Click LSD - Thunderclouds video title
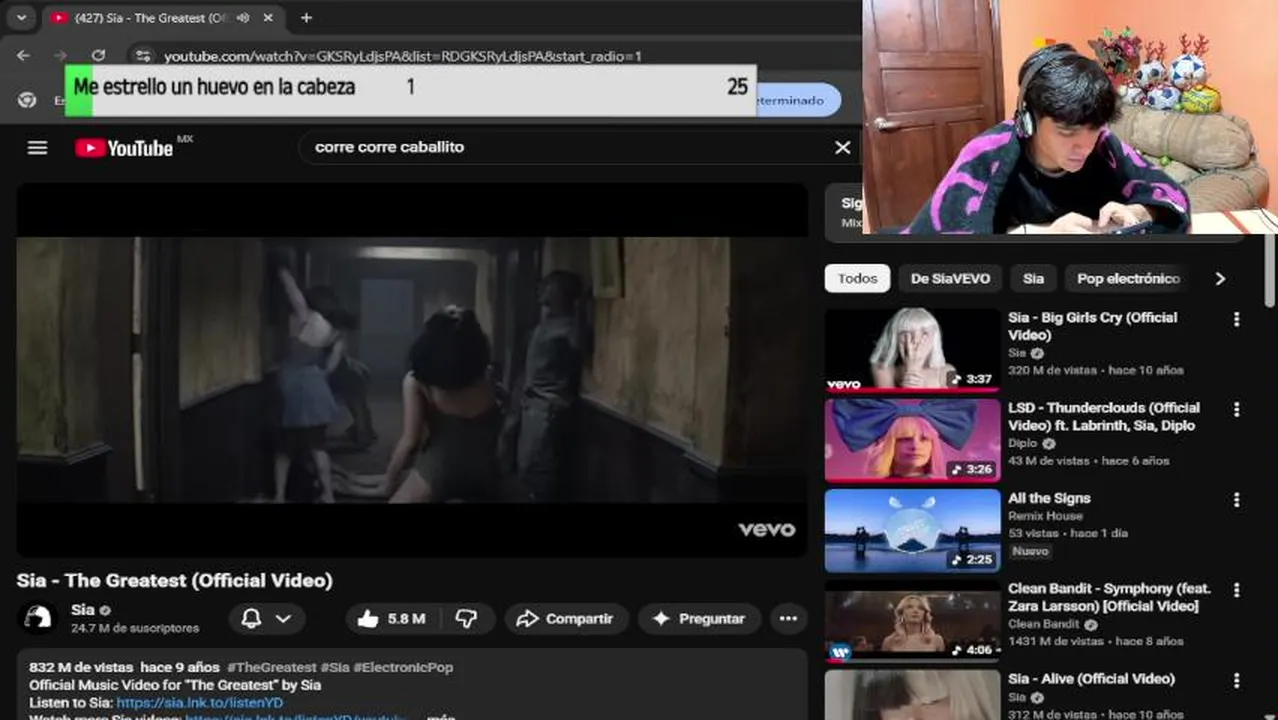Image resolution: width=1278 pixels, height=720 pixels. 1104,417
